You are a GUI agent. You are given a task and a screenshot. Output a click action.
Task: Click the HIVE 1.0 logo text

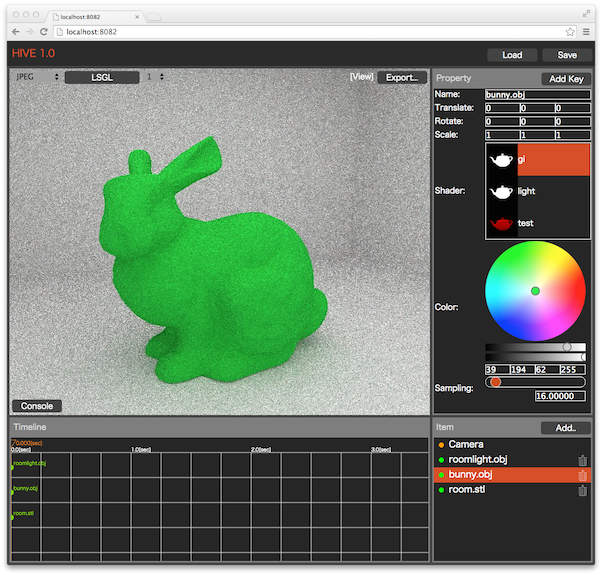click(x=33, y=53)
